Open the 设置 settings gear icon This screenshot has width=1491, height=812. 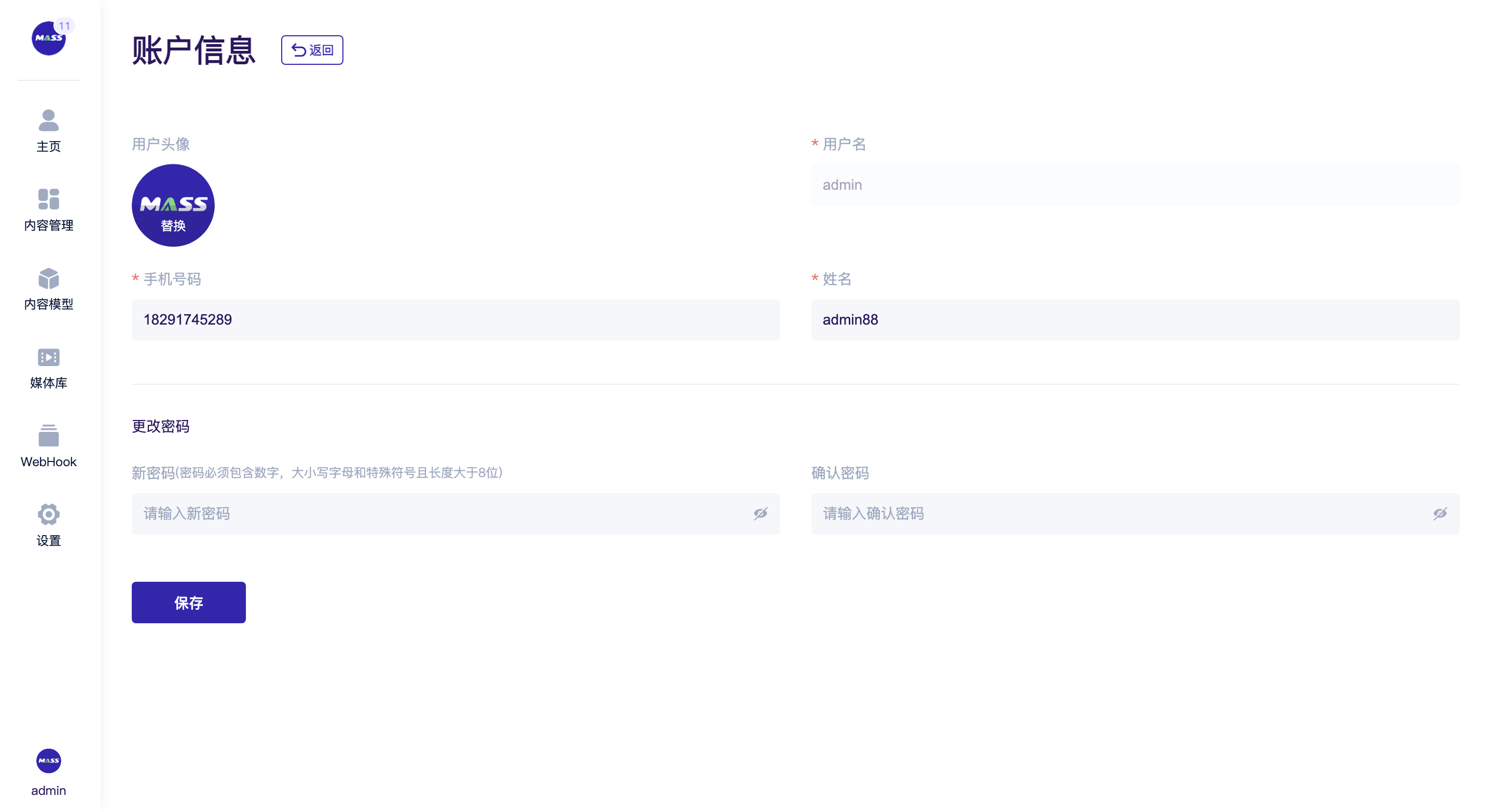(49, 514)
